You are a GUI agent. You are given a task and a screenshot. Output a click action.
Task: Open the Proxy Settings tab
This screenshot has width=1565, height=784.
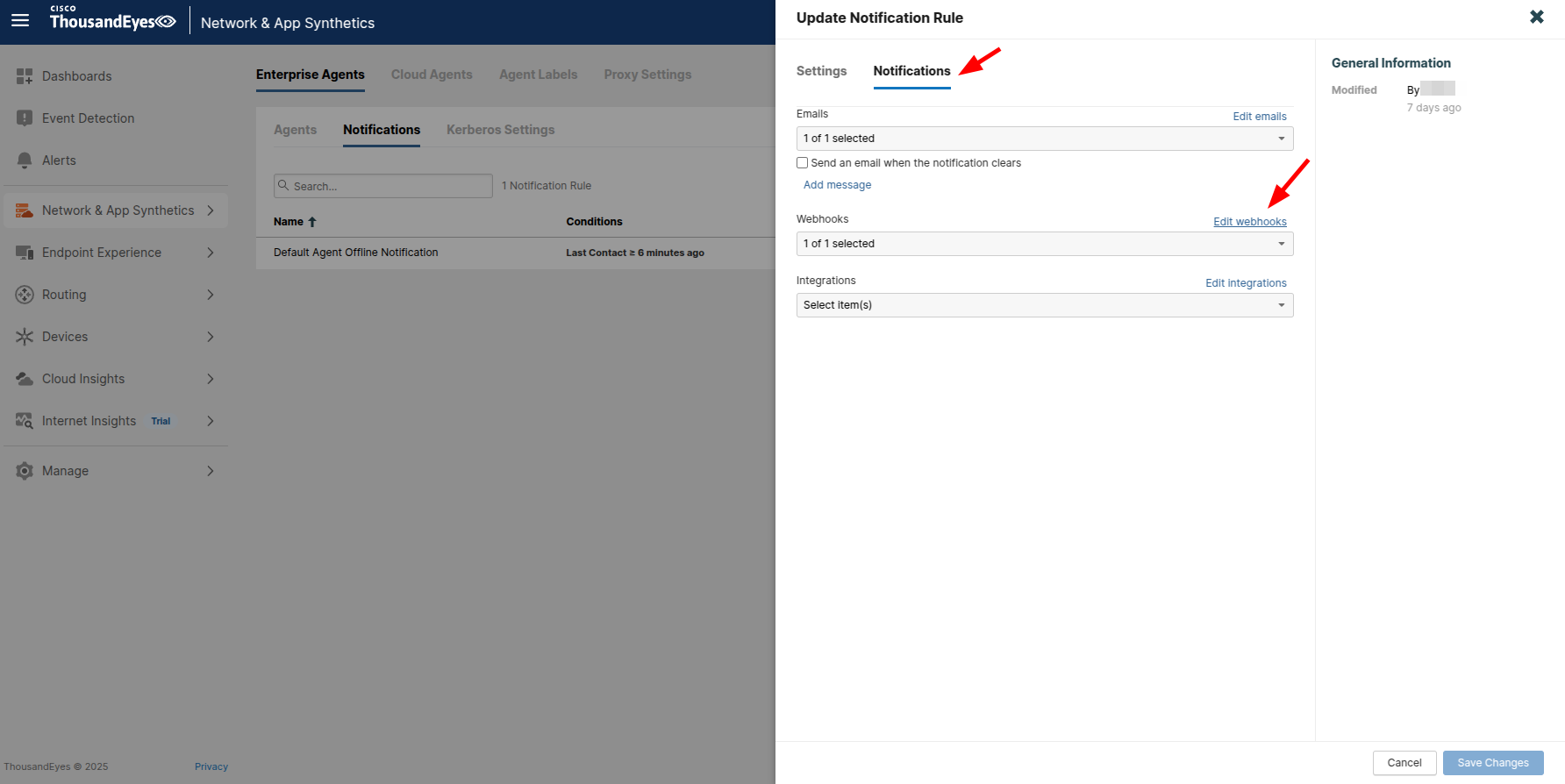647,75
